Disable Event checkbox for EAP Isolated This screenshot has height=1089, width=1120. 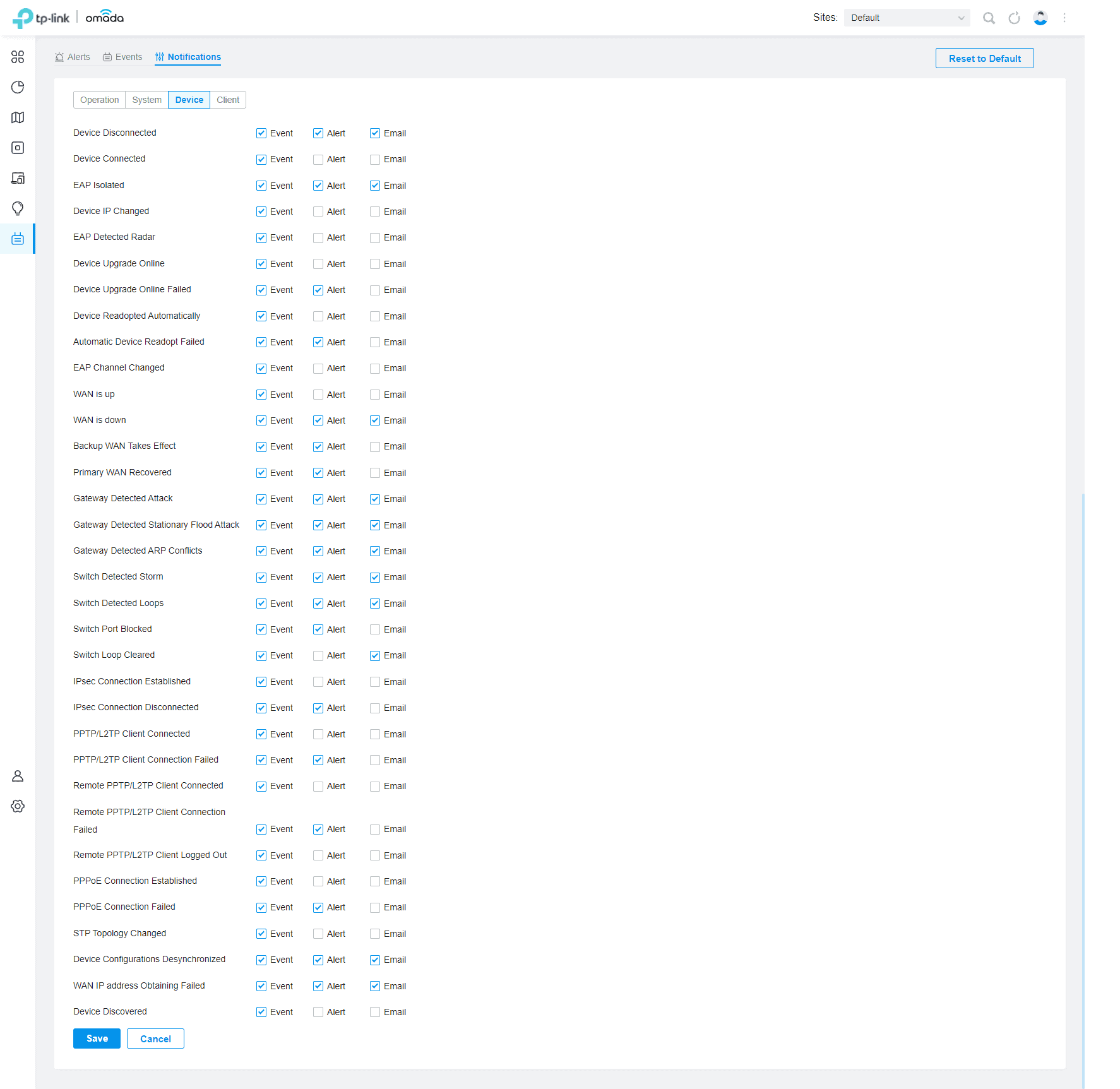(261, 186)
